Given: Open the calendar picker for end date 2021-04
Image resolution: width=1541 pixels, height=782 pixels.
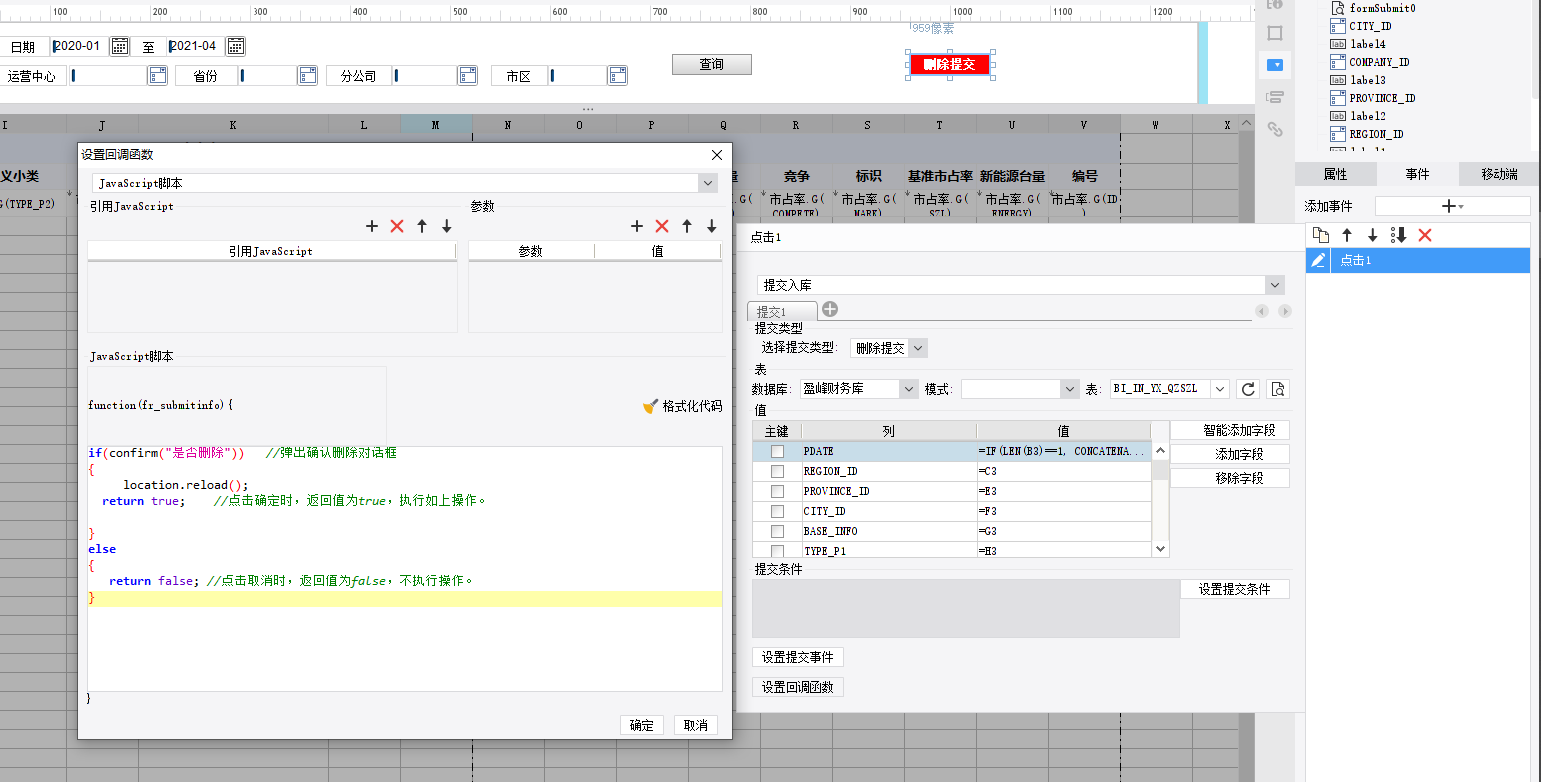Looking at the screenshot, I should point(236,46).
